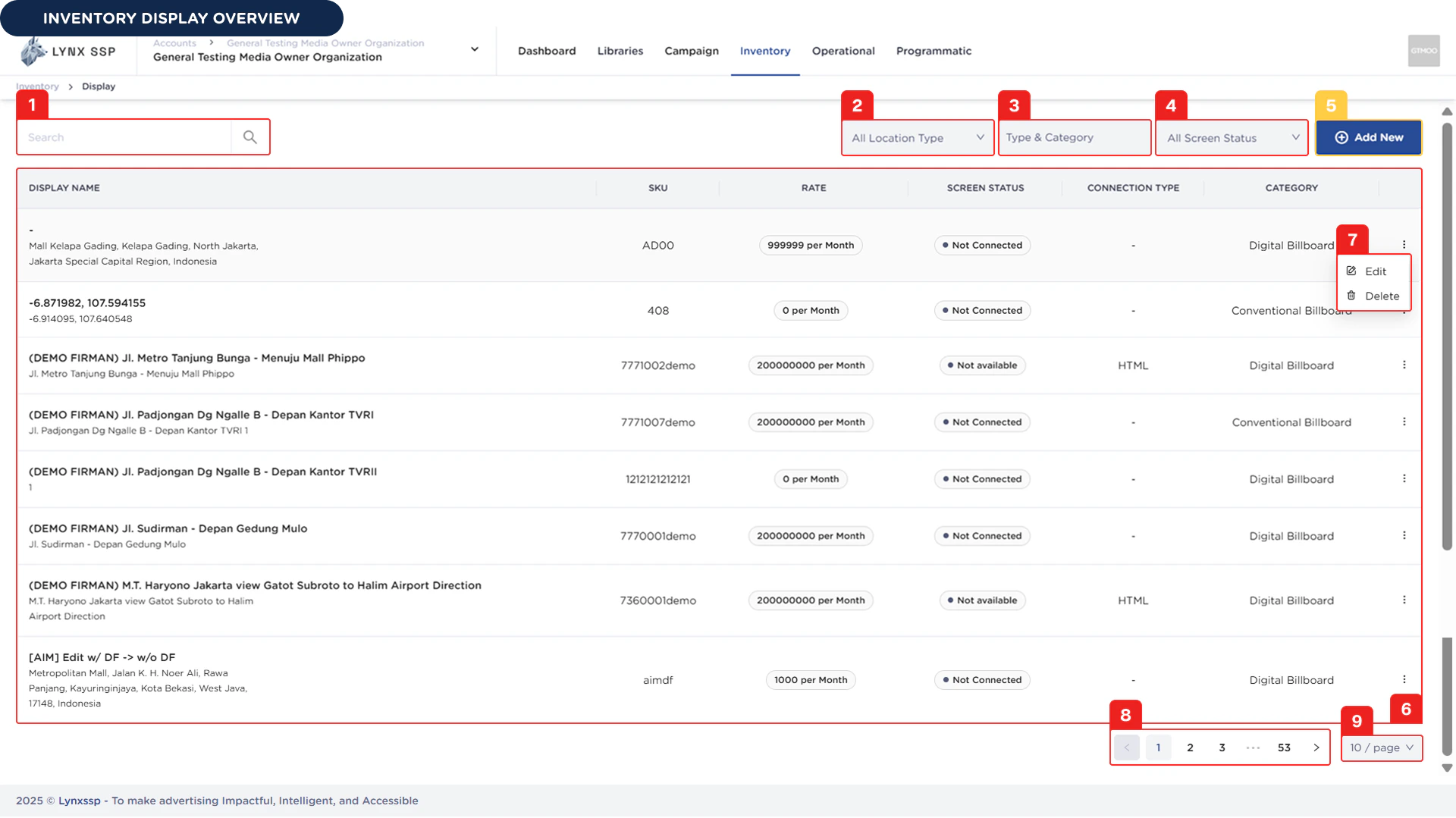Click SKU 408 cell

click(658, 310)
